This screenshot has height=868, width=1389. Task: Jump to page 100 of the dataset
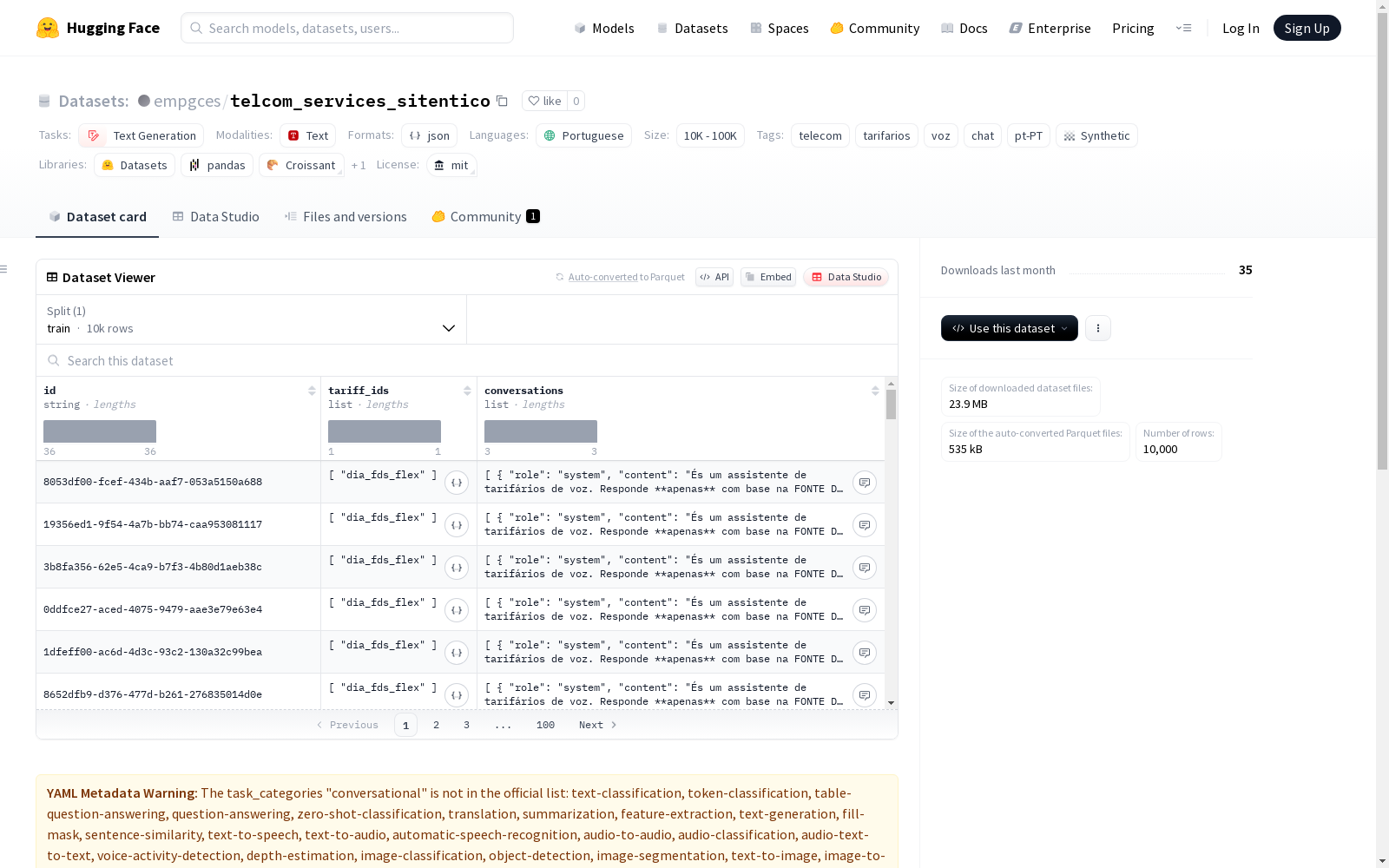click(545, 725)
